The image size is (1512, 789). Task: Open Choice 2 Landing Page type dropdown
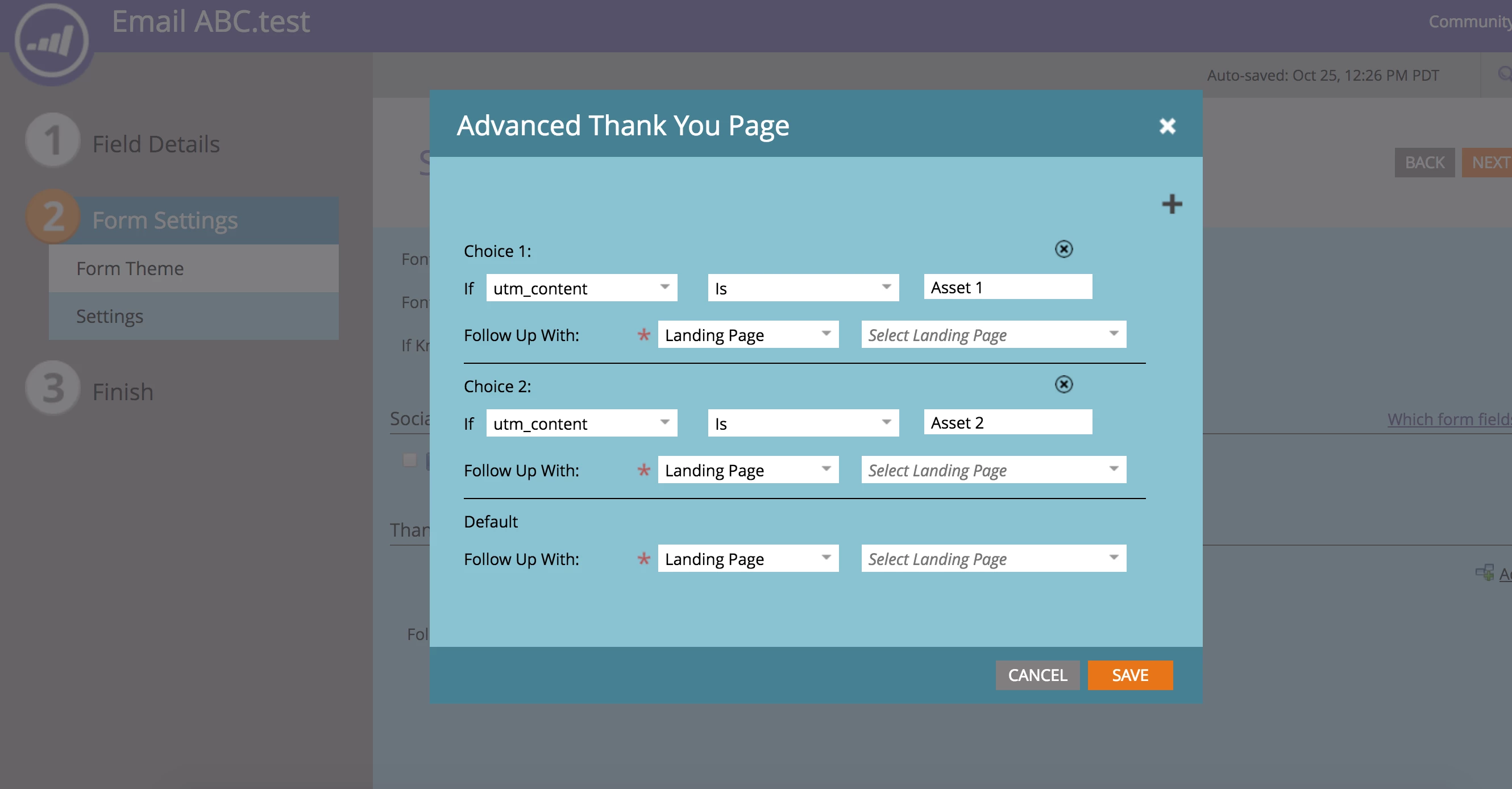747,470
